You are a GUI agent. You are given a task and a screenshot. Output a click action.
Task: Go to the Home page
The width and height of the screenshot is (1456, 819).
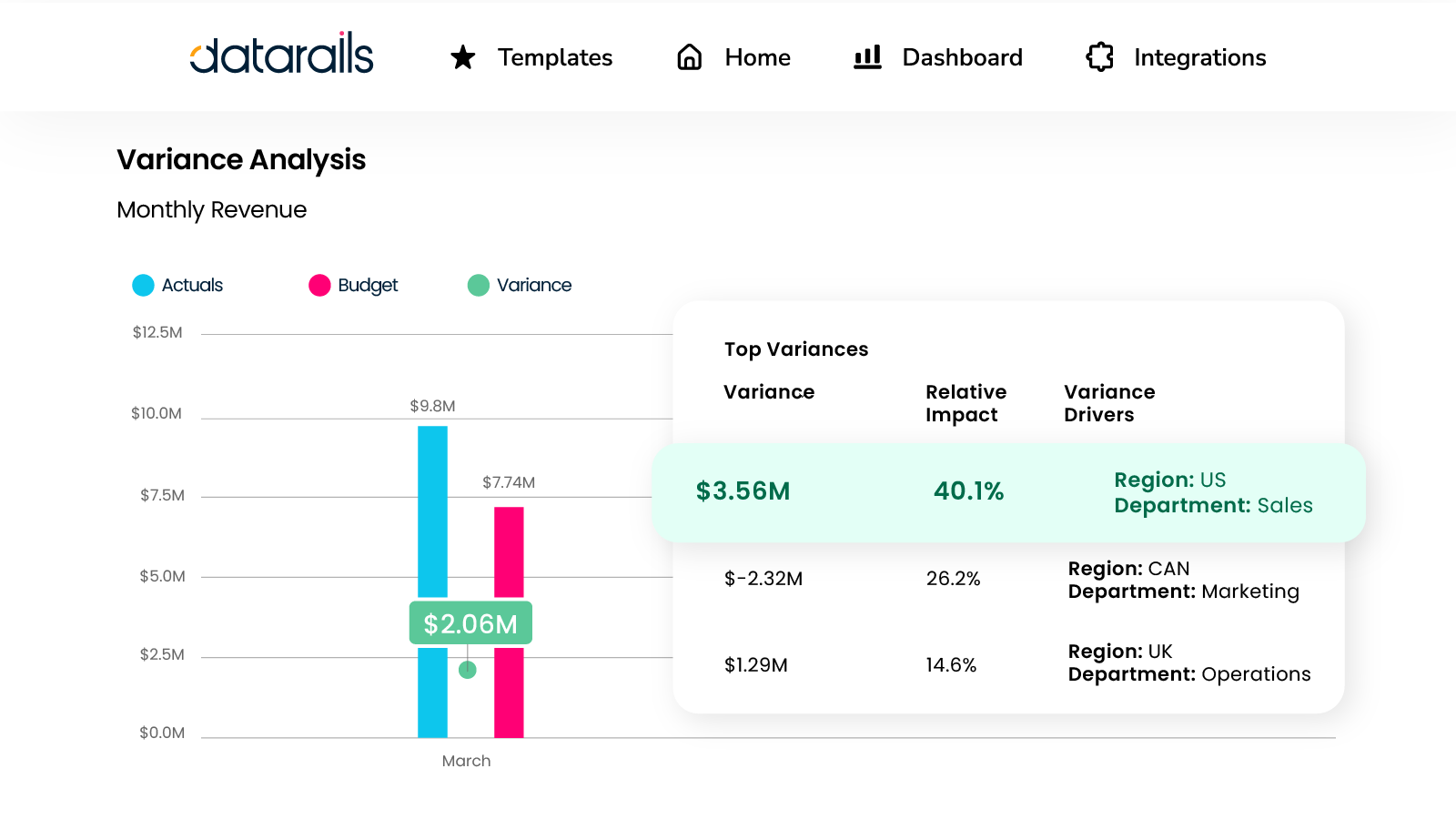pos(757,57)
